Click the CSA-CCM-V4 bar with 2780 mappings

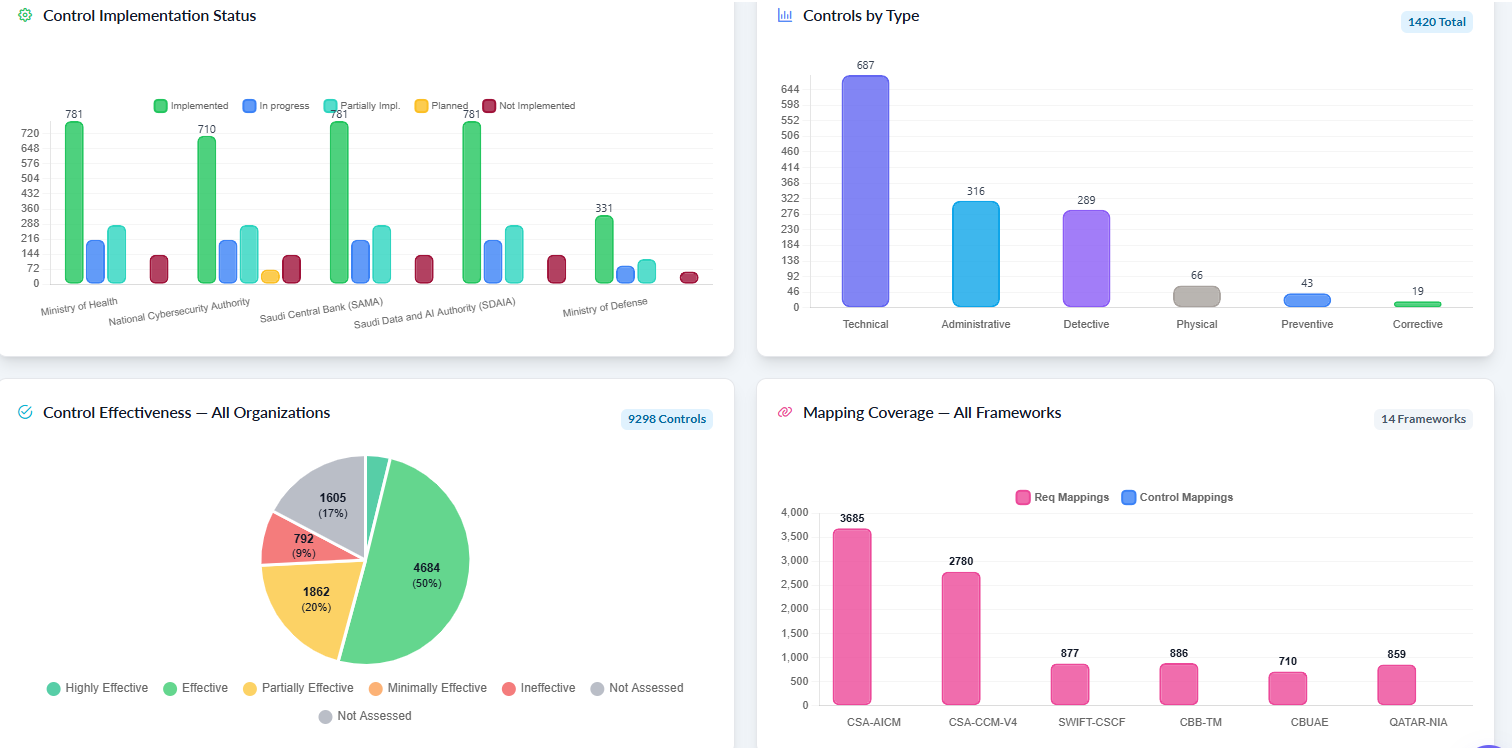[961, 639]
